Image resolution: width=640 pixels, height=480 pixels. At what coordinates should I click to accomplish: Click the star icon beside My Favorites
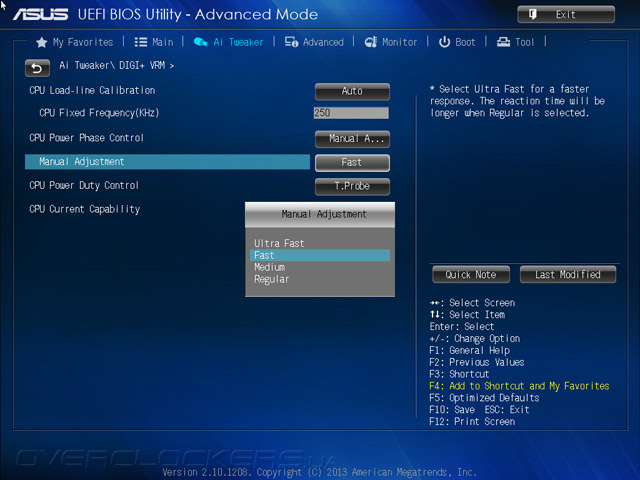click(x=42, y=42)
